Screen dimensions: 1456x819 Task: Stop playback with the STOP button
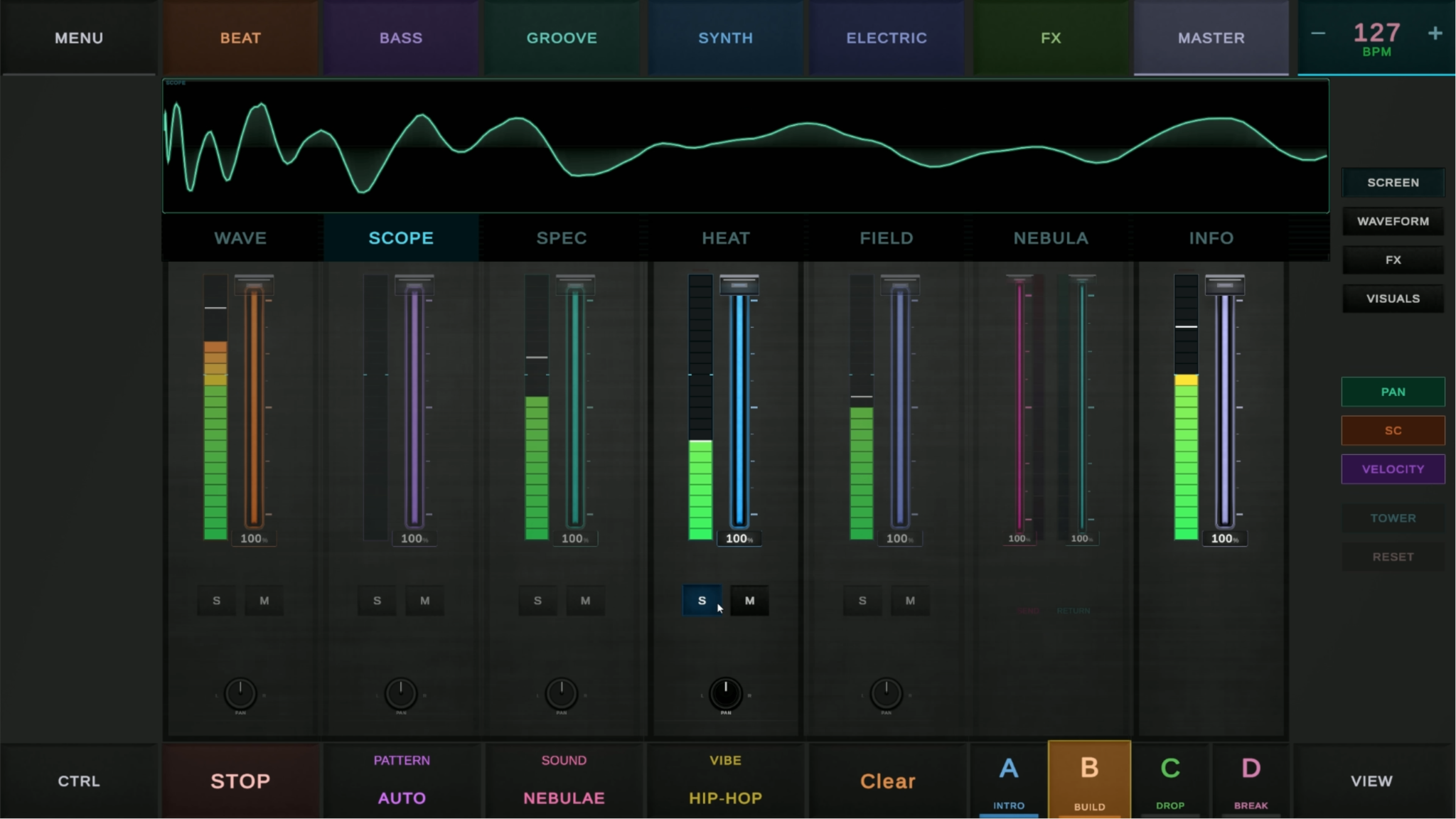click(240, 781)
